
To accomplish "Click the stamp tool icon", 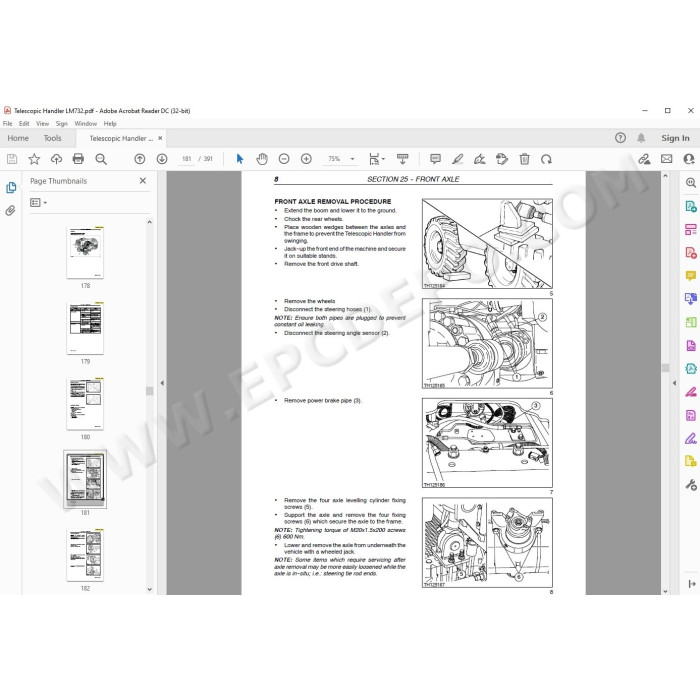I will (x=502, y=159).
